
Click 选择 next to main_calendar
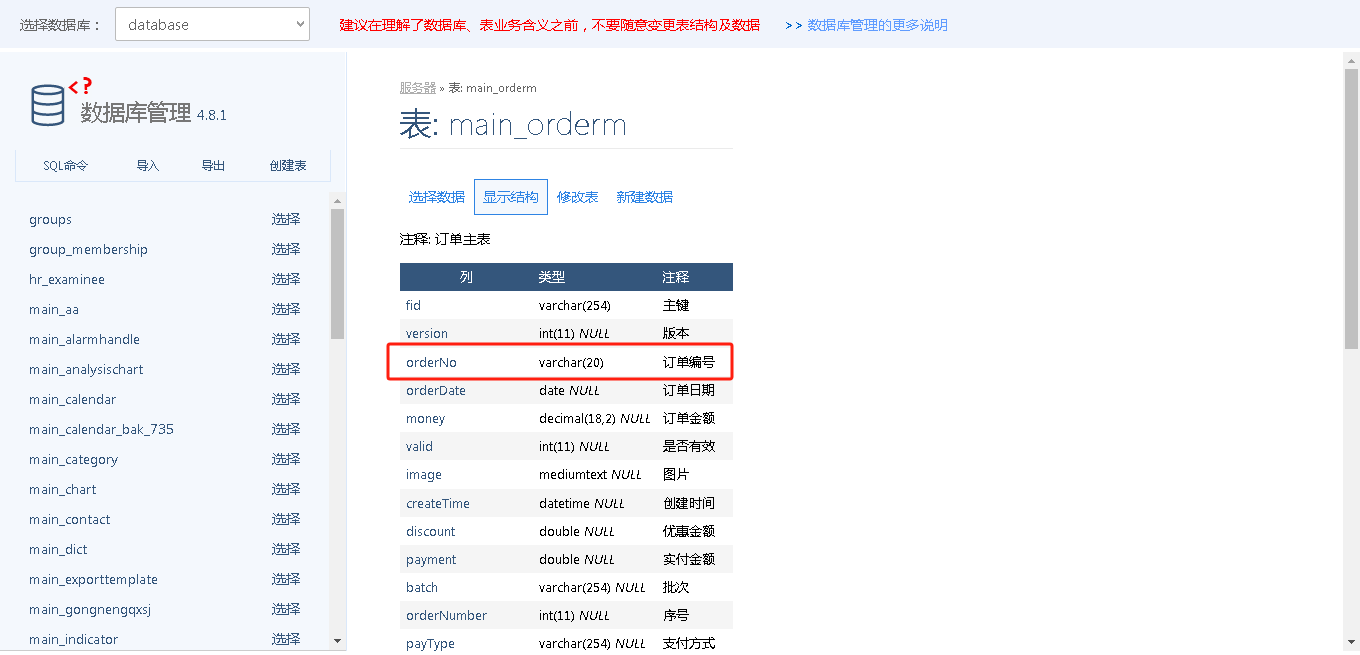(286, 399)
